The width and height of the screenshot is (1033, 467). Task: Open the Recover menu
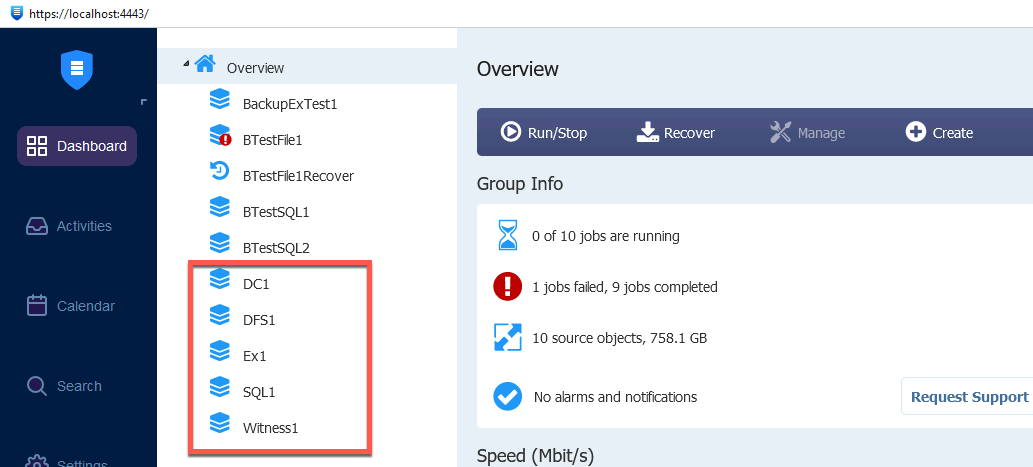[x=675, y=132]
